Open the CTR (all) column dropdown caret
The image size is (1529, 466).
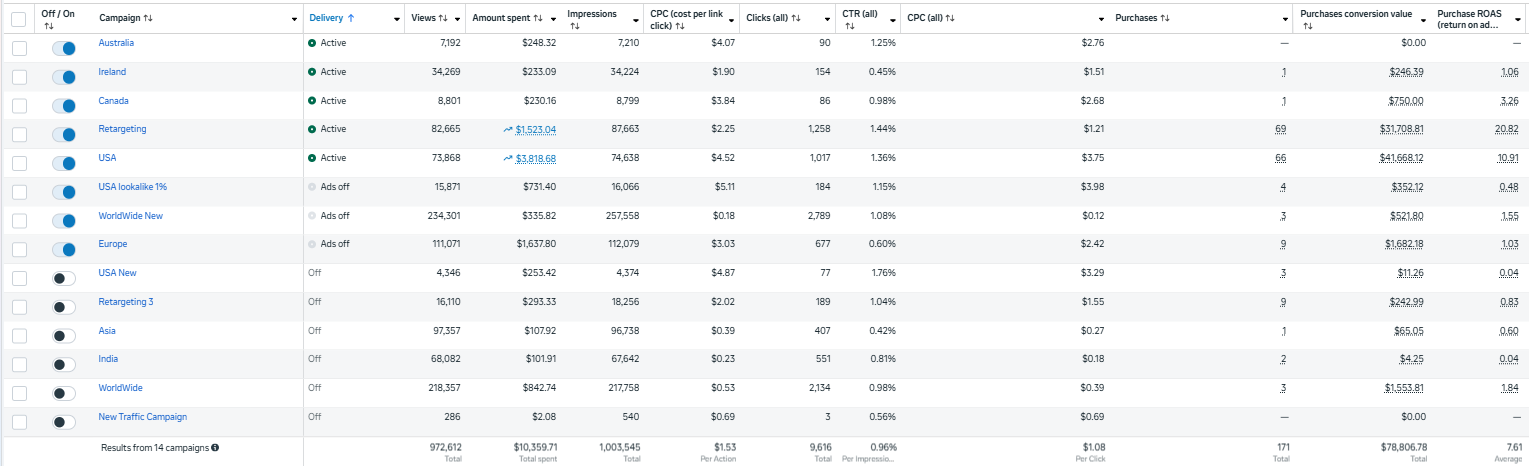[x=891, y=20]
